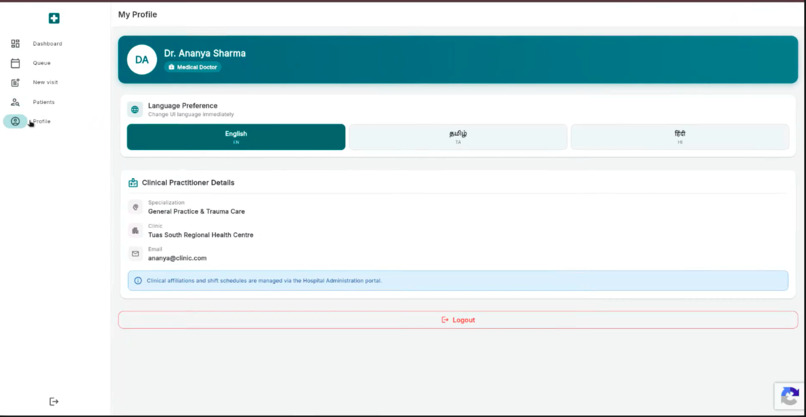Click the ananya@clinic.com email text
Image resolution: width=806 pixels, height=417 pixels.
(x=177, y=258)
